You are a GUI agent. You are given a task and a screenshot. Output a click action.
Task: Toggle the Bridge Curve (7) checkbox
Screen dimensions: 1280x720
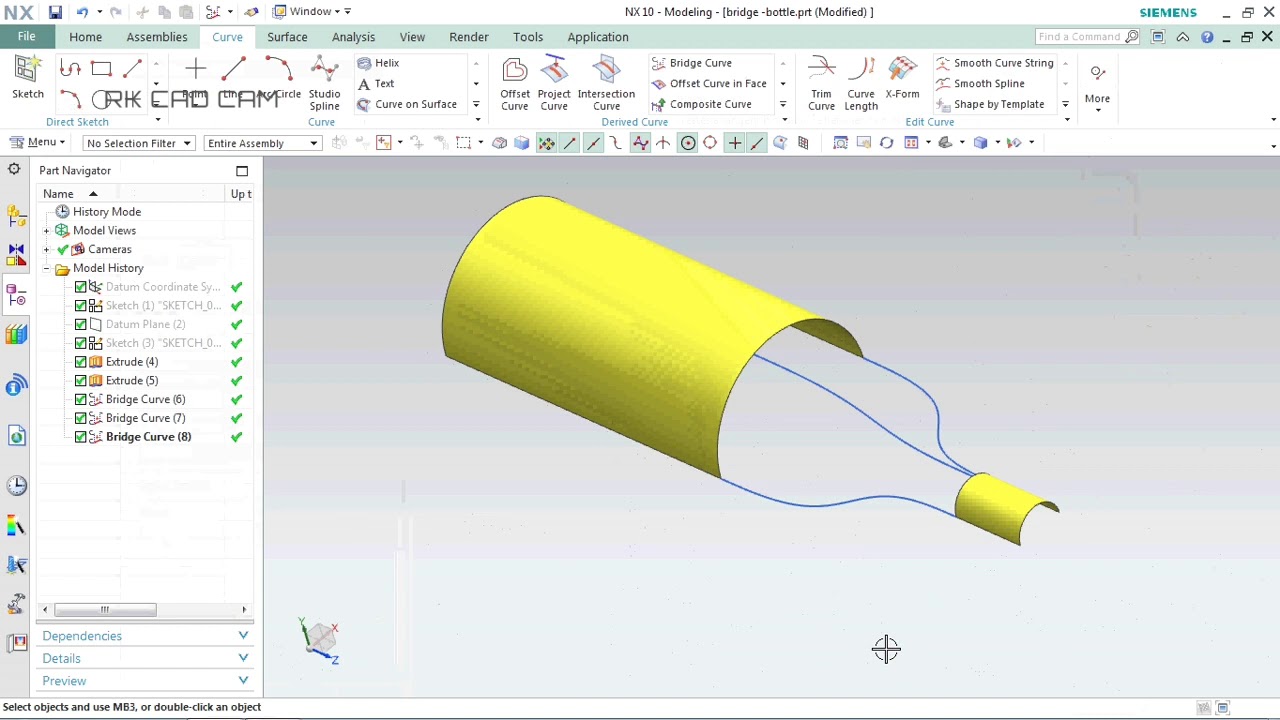[x=81, y=418]
